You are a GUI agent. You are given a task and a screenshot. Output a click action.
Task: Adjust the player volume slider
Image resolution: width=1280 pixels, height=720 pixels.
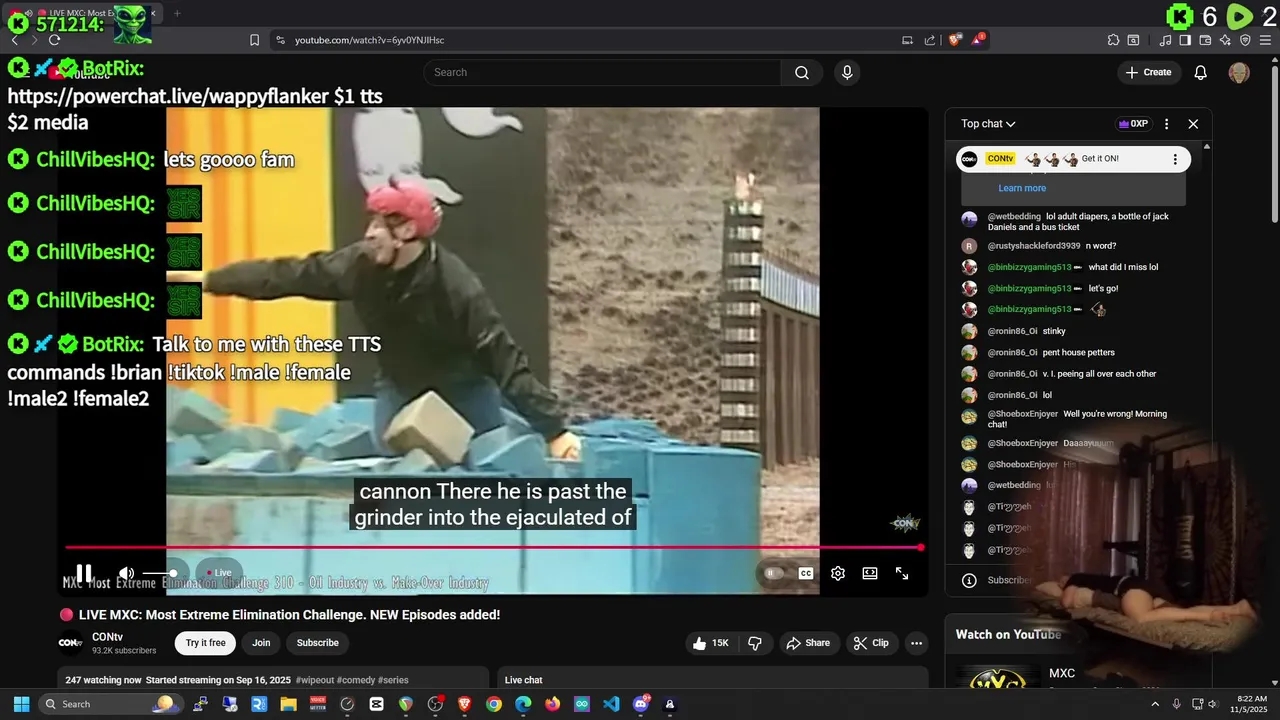(x=160, y=573)
